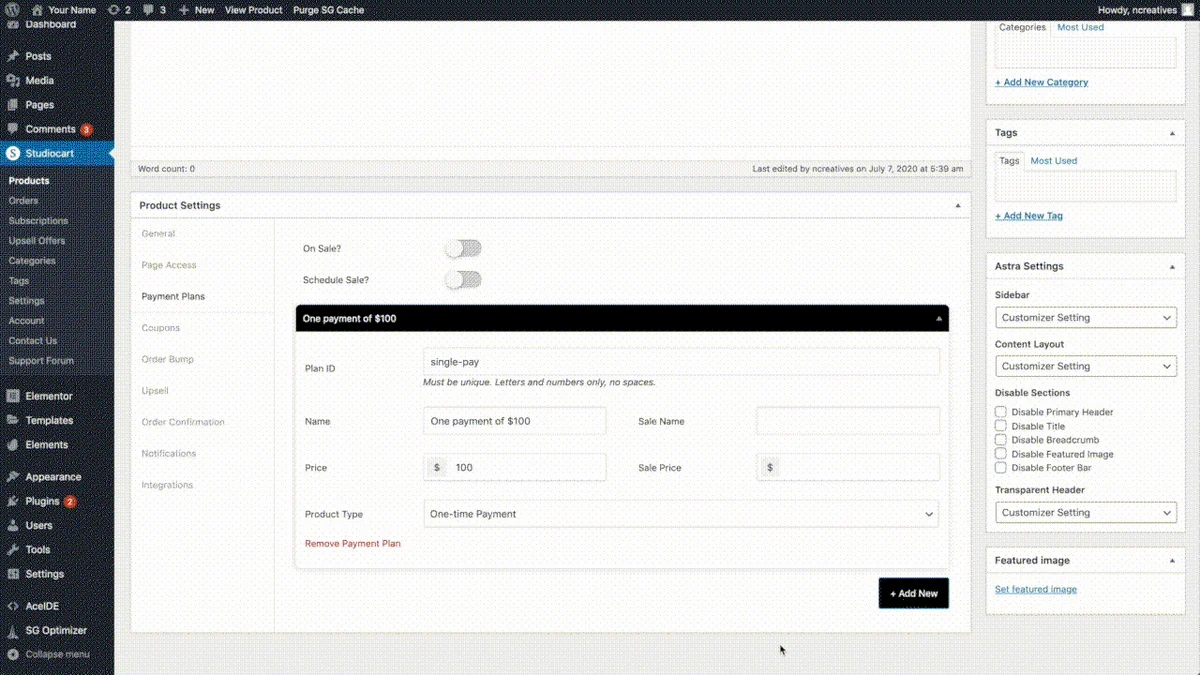This screenshot has width=1200, height=675.
Task: Open the Product Type dropdown
Action: (x=681, y=514)
